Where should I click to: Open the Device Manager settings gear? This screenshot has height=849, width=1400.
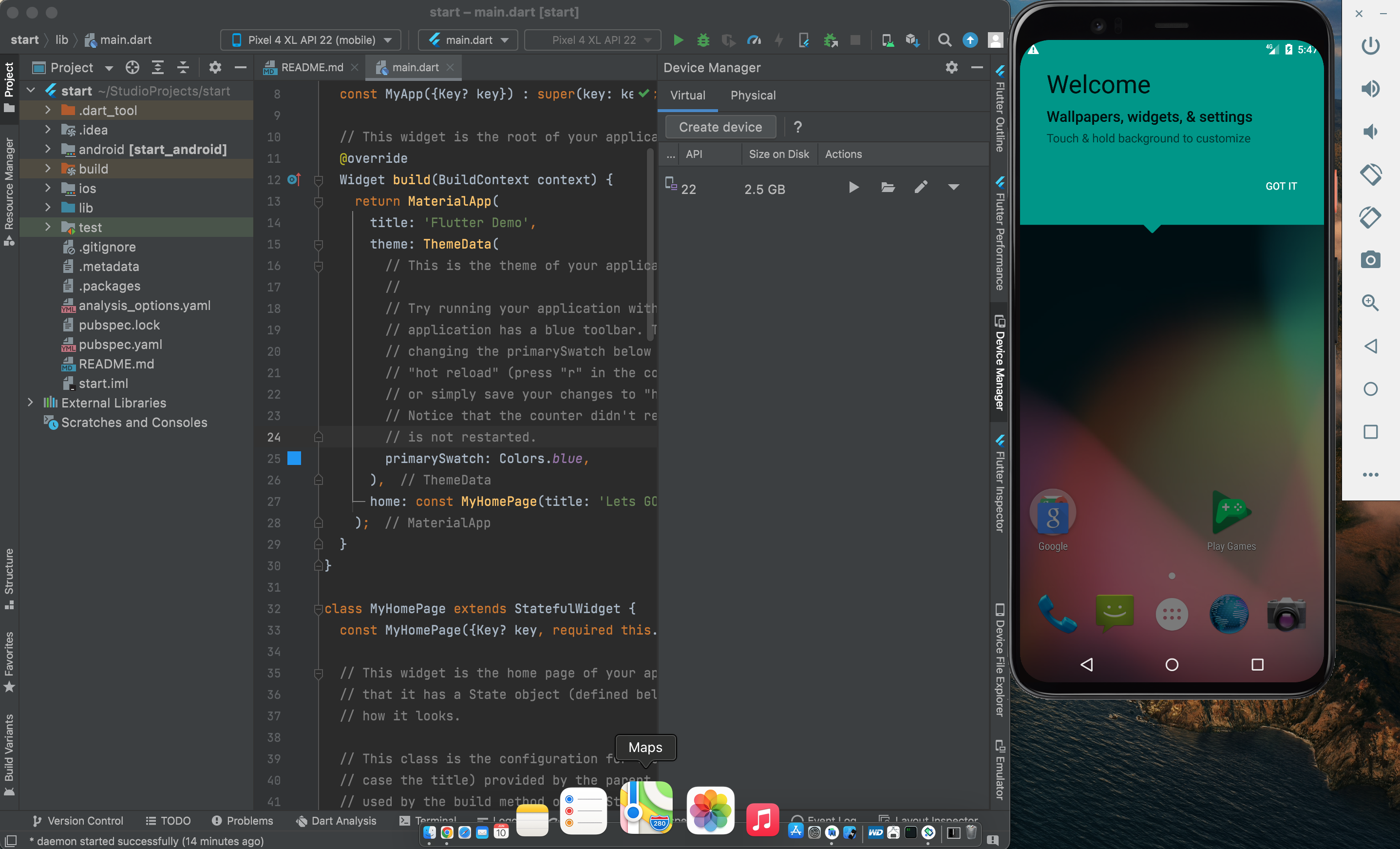[x=952, y=68]
